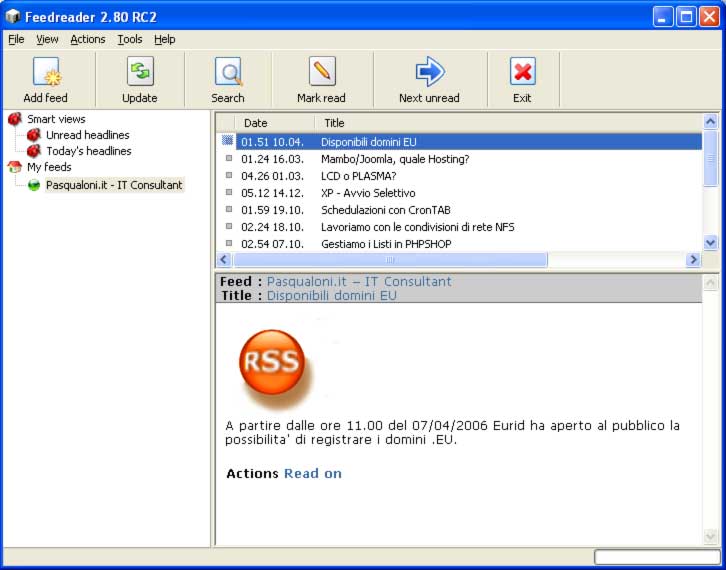
Task: Follow the Read on link
Action: [313, 474]
